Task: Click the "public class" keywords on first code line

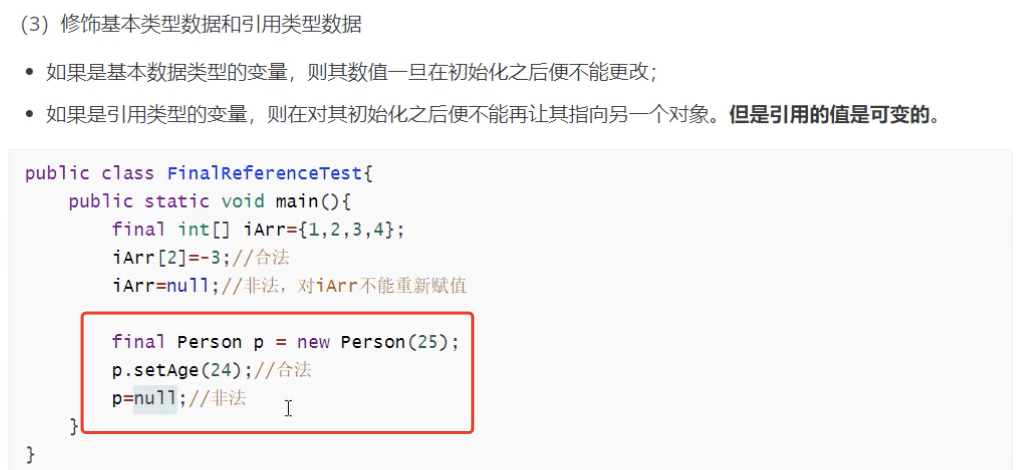Action: point(90,173)
